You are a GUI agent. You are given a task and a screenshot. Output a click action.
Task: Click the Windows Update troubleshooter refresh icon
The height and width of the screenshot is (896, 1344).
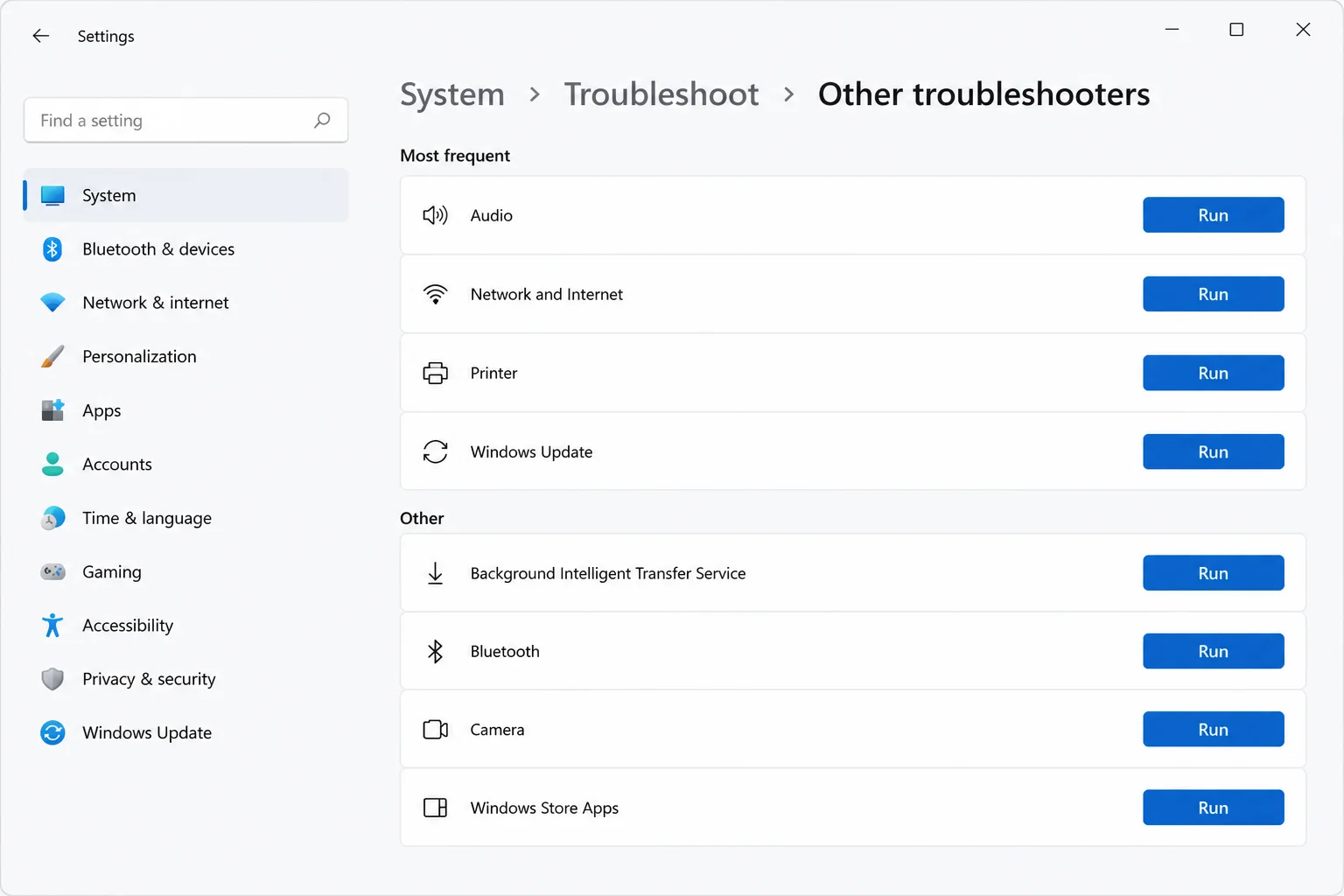435,451
